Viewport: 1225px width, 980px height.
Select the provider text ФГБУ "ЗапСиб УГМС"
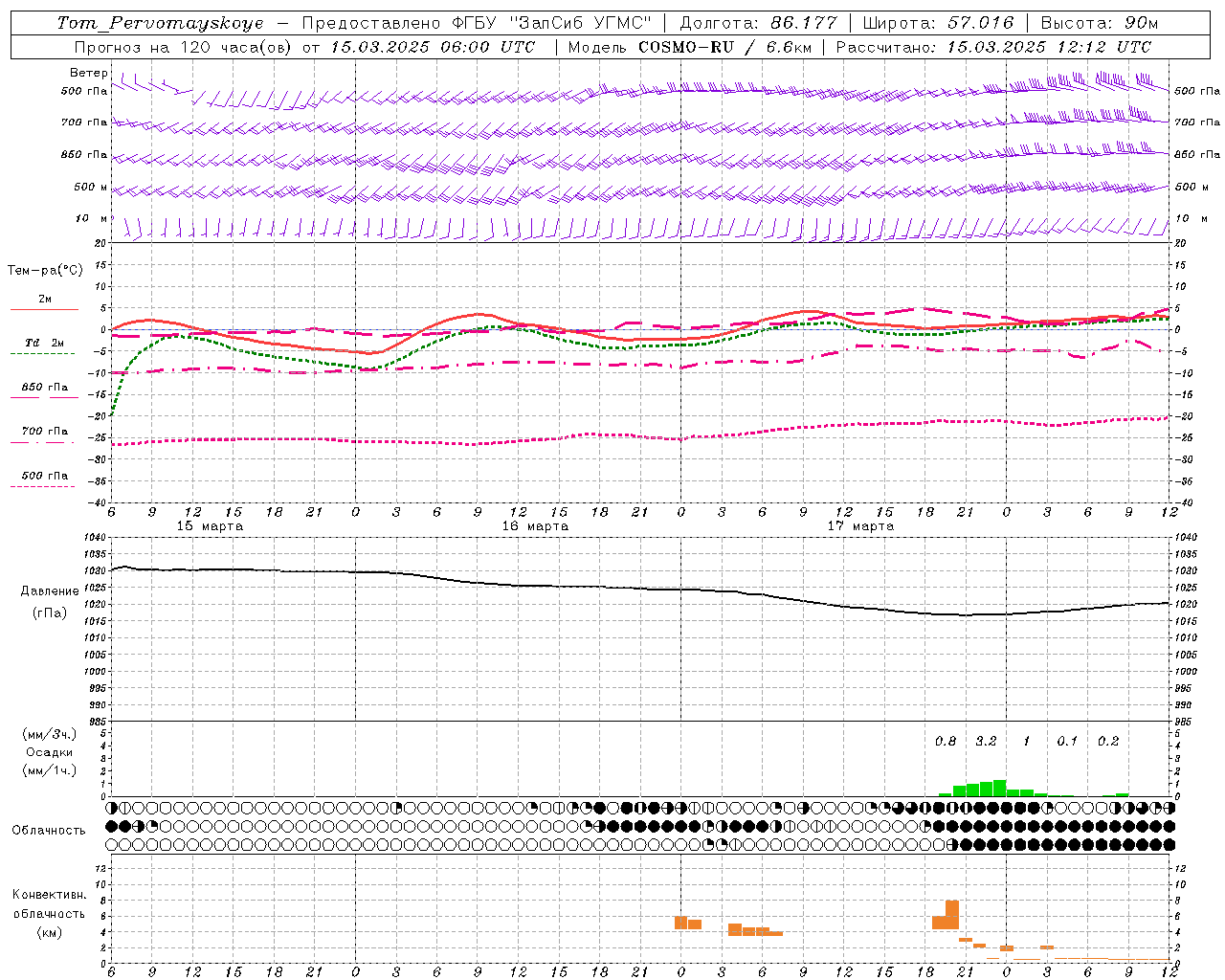(x=551, y=23)
